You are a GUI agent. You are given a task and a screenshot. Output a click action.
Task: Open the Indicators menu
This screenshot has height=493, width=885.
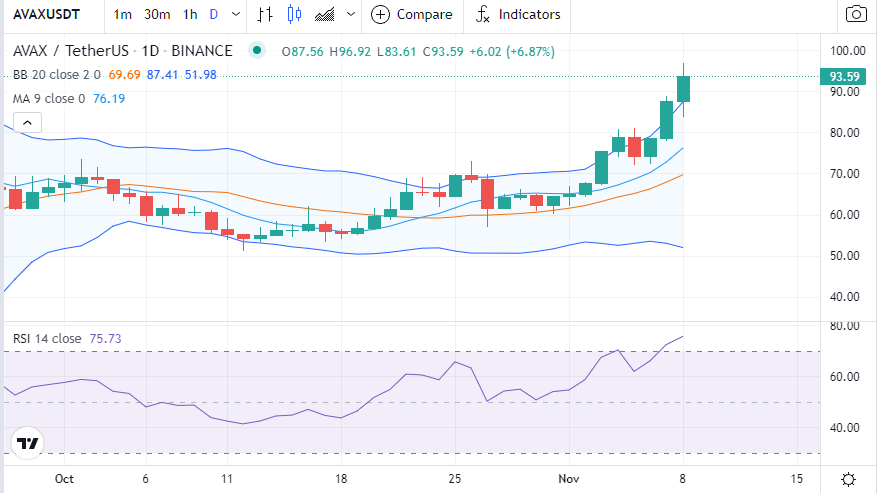(518, 14)
